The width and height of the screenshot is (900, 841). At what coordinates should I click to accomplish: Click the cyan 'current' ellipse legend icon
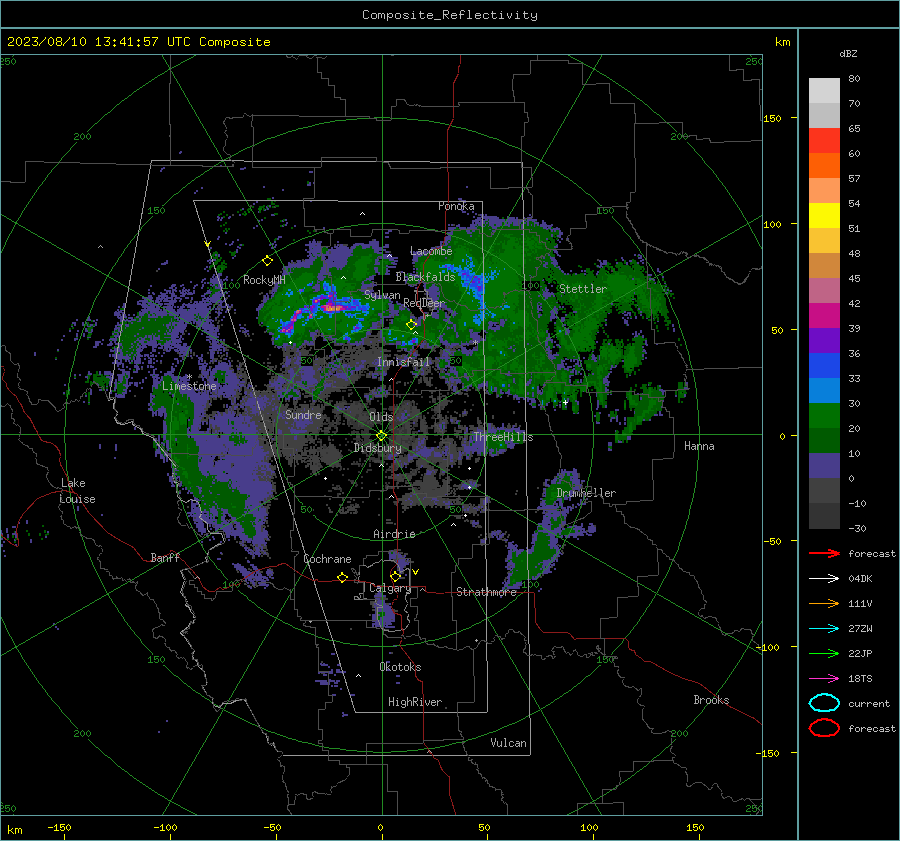824,703
